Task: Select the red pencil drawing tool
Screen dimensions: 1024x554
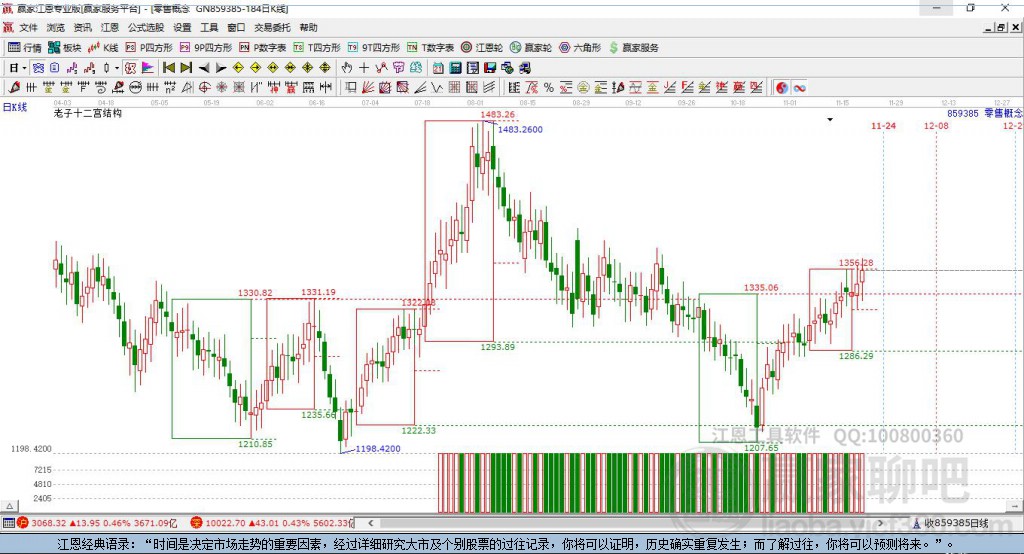Action: click(14, 88)
